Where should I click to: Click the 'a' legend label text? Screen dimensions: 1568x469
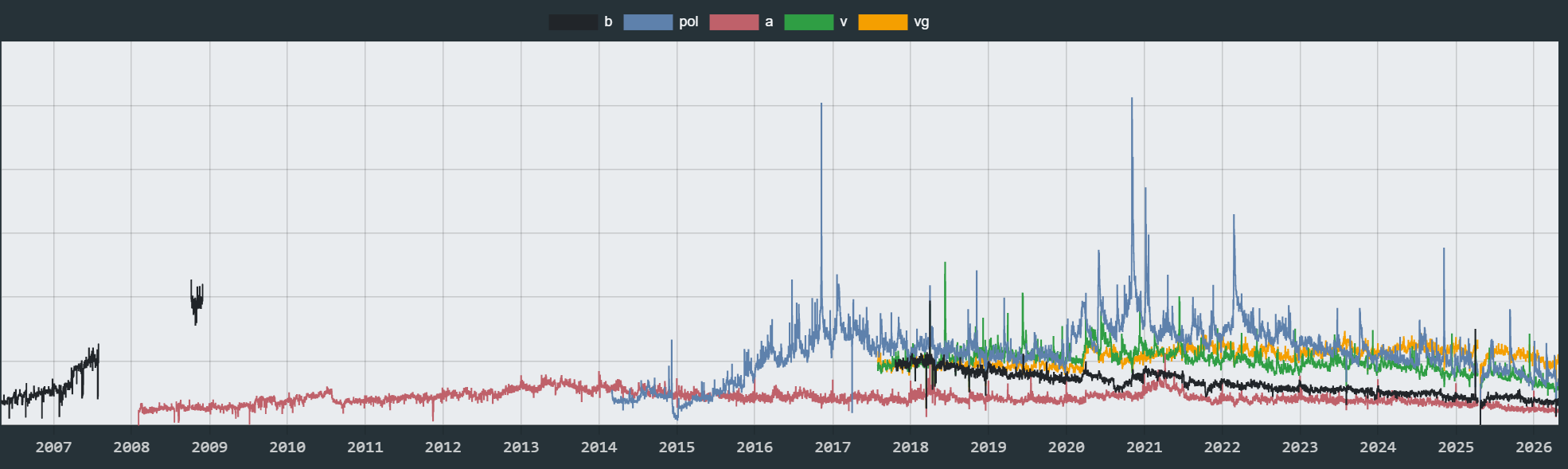(x=769, y=22)
